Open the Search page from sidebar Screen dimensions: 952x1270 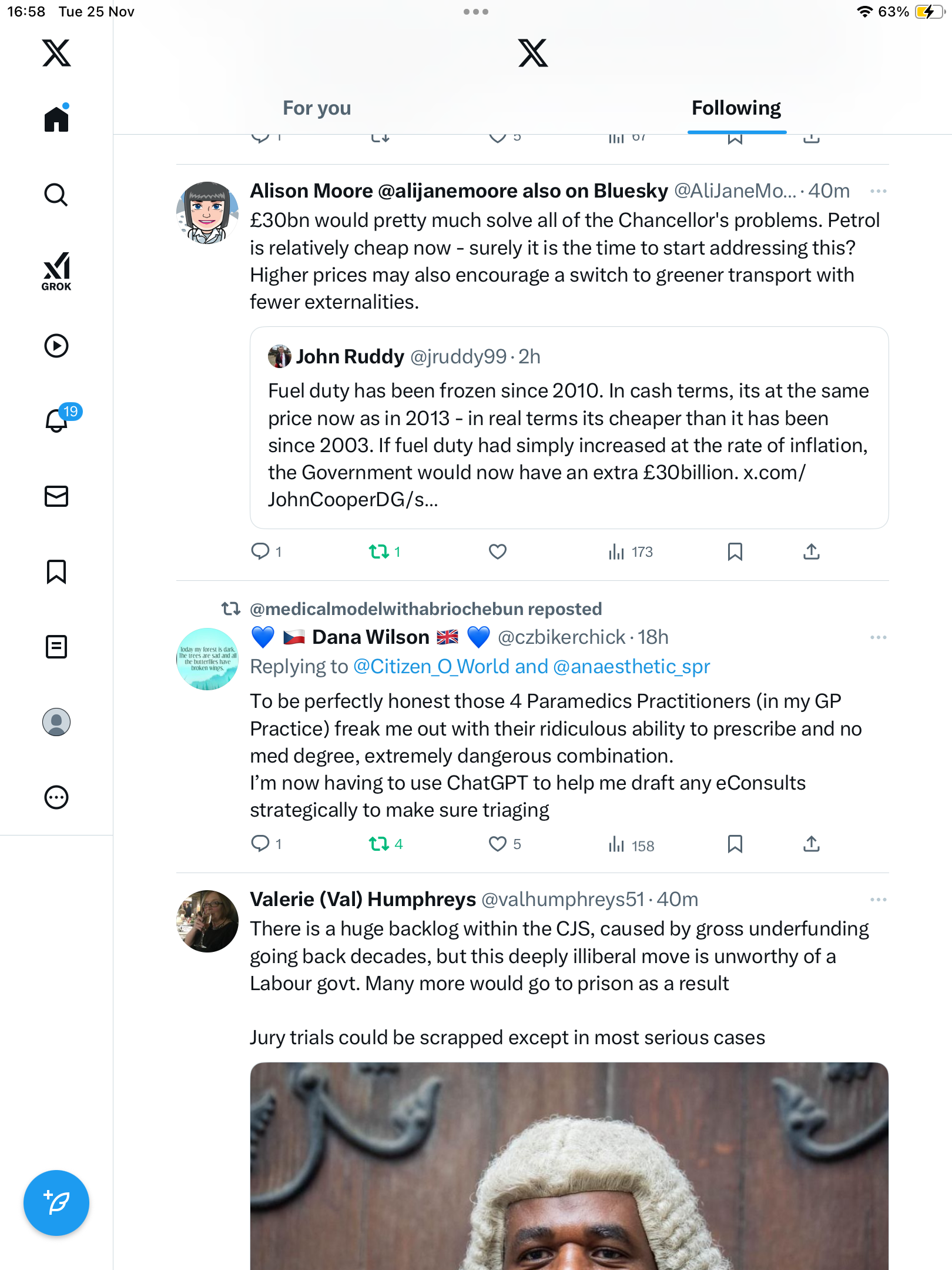tap(56, 195)
